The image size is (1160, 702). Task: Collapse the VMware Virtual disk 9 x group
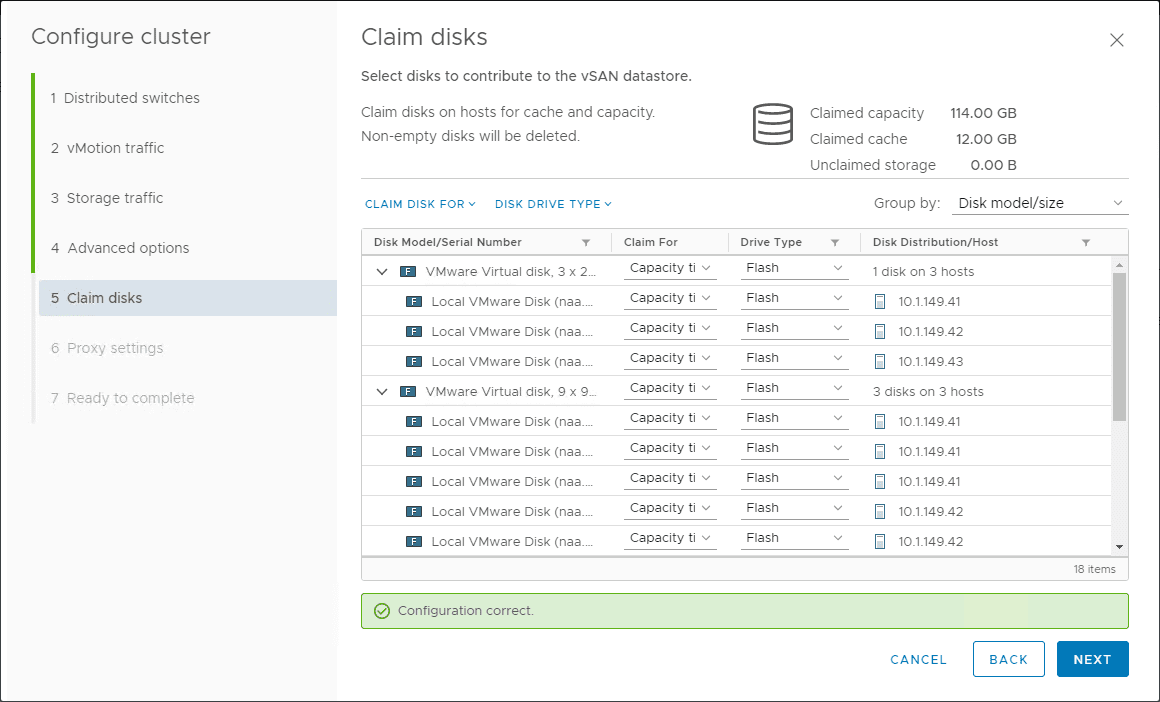pyautogui.click(x=382, y=392)
